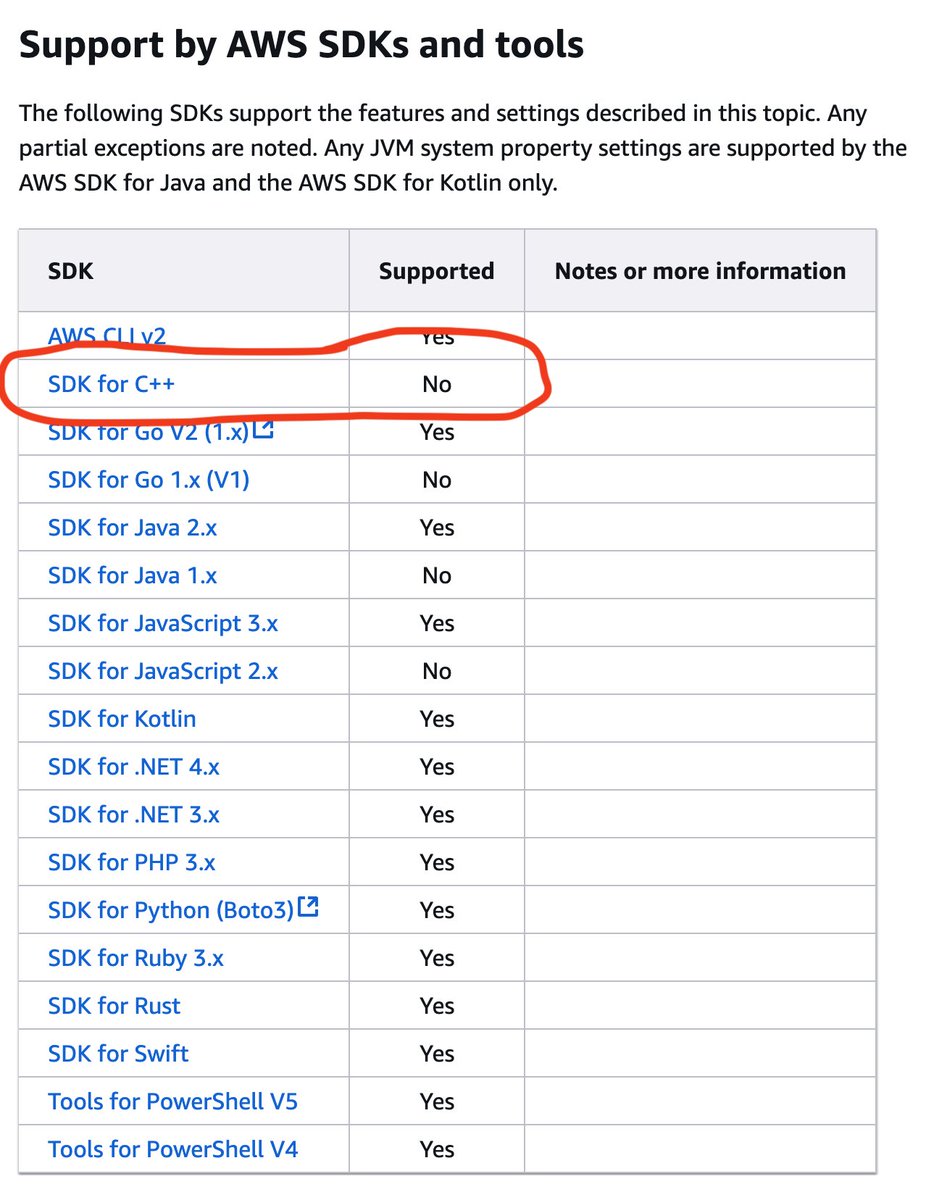Open the SDK for .NET 4.x link
Image resolution: width=926 pixels, height=1200 pixels.
coord(134,767)
